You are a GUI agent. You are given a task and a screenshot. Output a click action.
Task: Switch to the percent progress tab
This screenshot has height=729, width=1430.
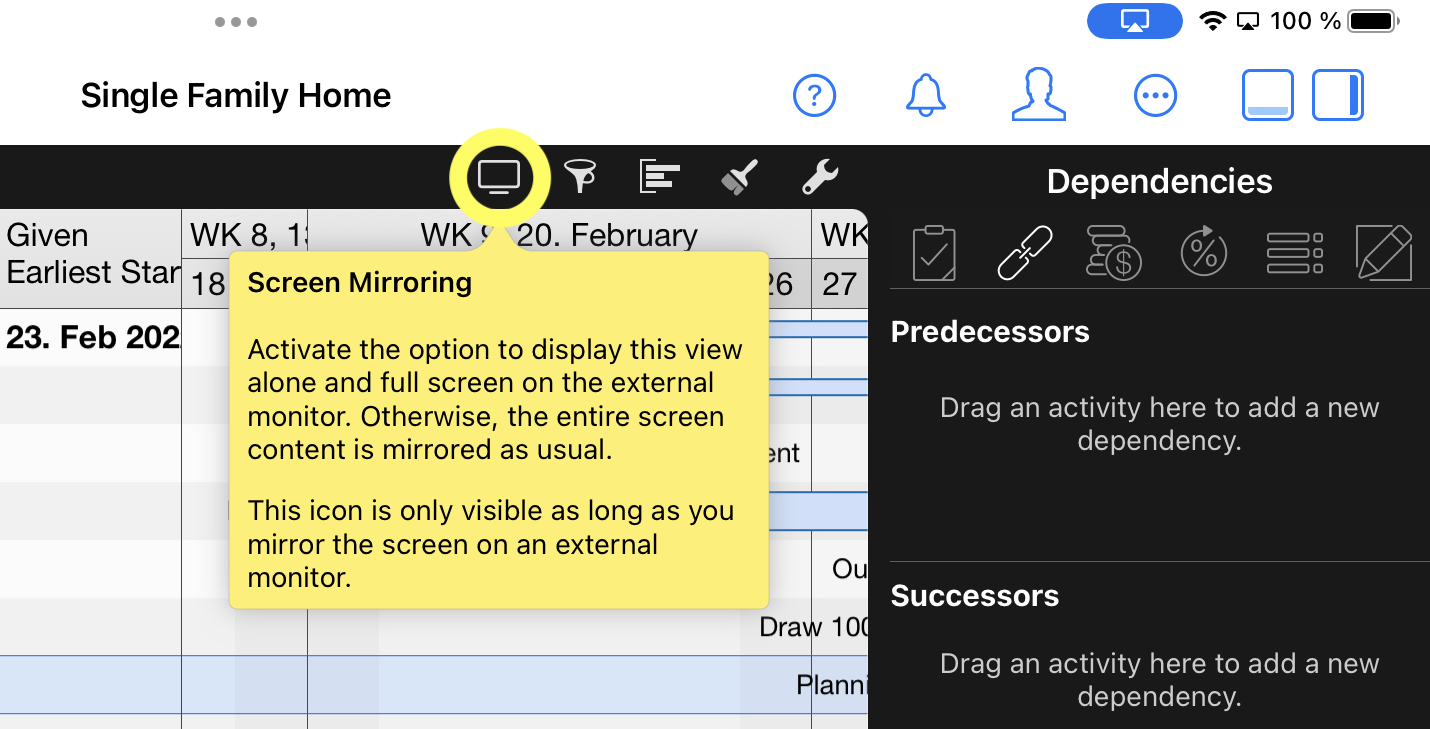1203,253
